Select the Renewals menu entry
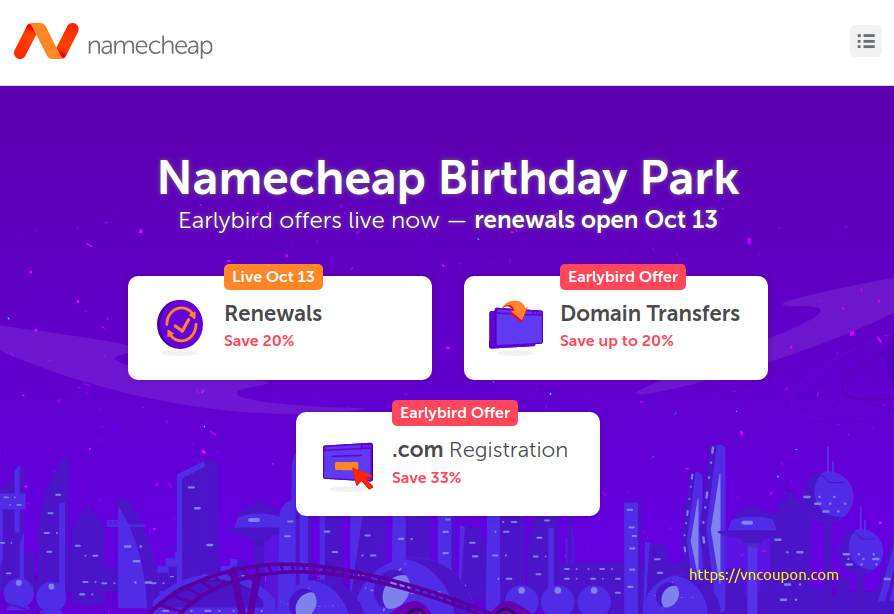Viewport: 894px width, 614px height. tap(273, 313)
